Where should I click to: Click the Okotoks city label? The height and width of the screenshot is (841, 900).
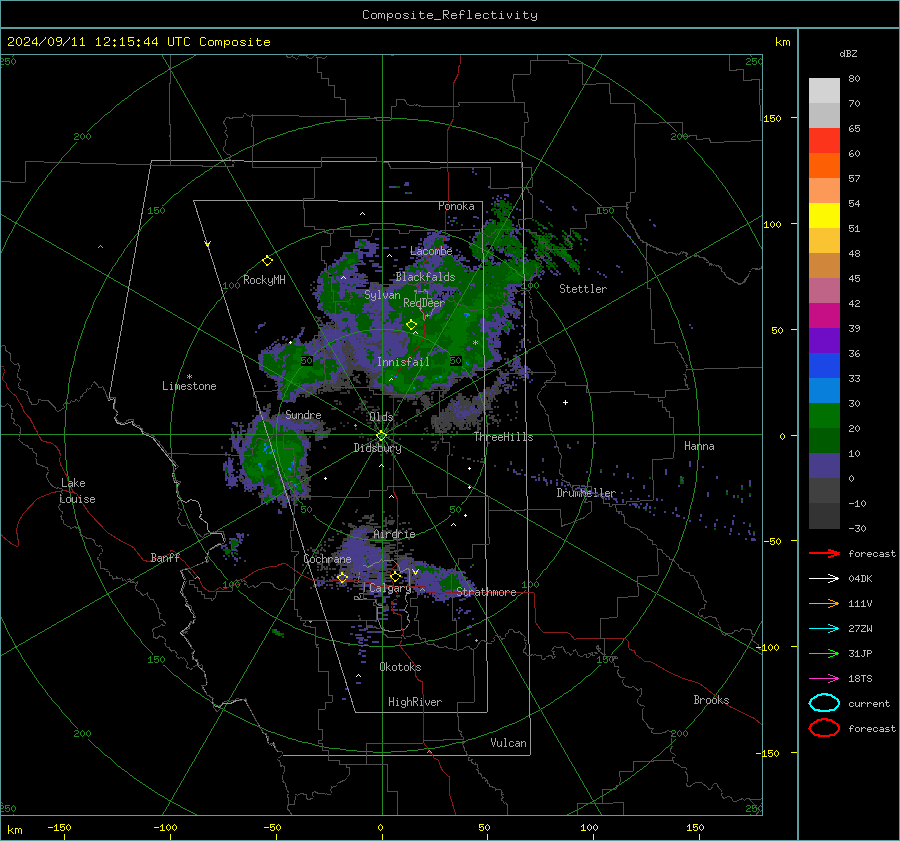tap(400, 667)
